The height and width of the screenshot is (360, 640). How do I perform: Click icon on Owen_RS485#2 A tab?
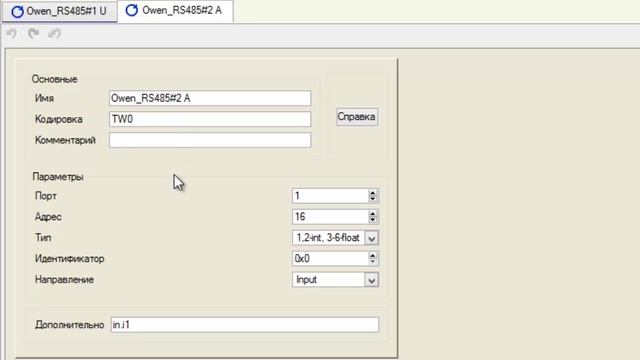pos(131,10)
